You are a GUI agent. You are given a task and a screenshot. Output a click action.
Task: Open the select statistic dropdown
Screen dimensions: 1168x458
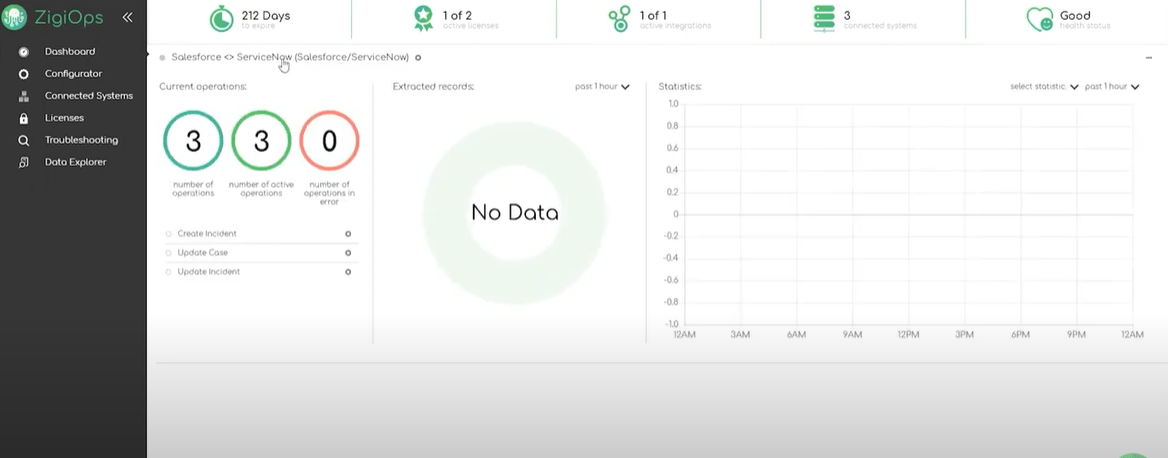(1044, 86)
